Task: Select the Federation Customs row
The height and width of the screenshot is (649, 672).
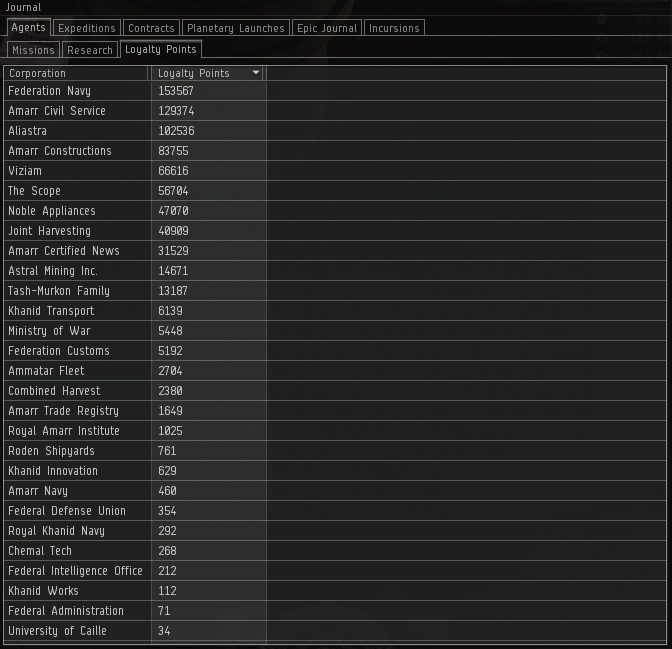Action: point(335,351)
